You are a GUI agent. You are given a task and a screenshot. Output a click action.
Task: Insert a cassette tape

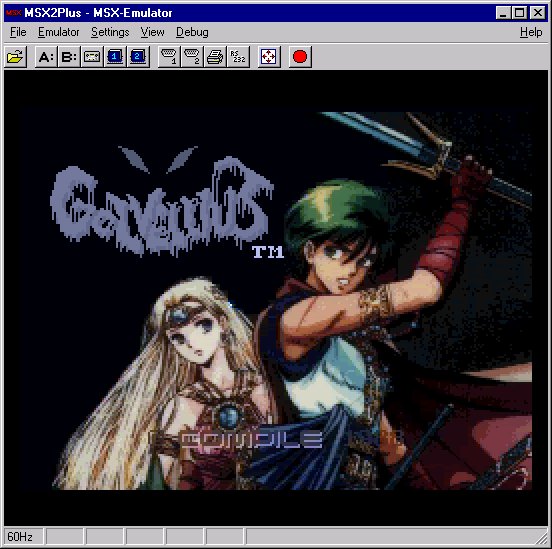(92, 57)
